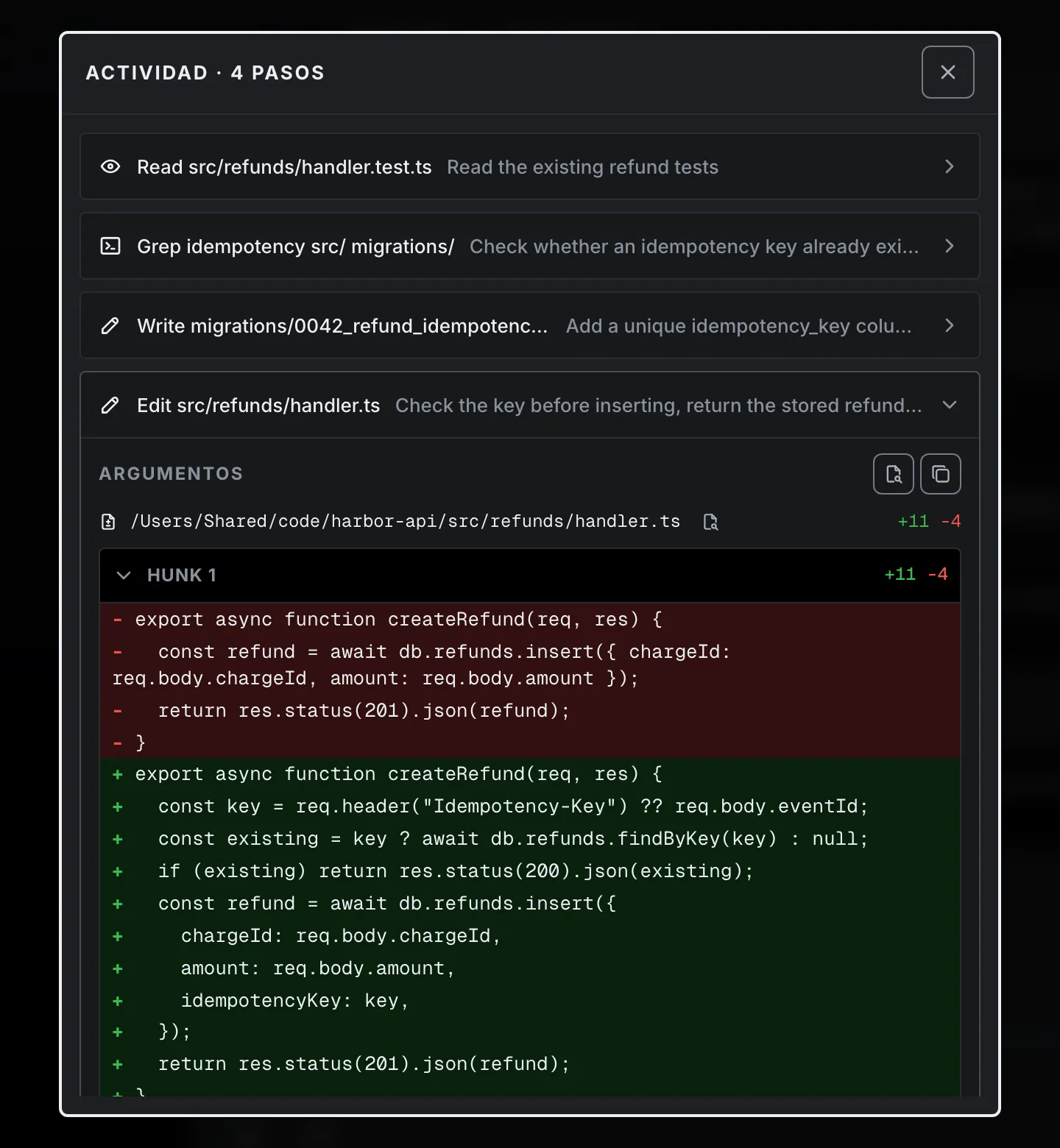Click removed line 'return res.status(201).json(refund);'
Viewport: 1060px width, 1148px height.
[530, 711]
